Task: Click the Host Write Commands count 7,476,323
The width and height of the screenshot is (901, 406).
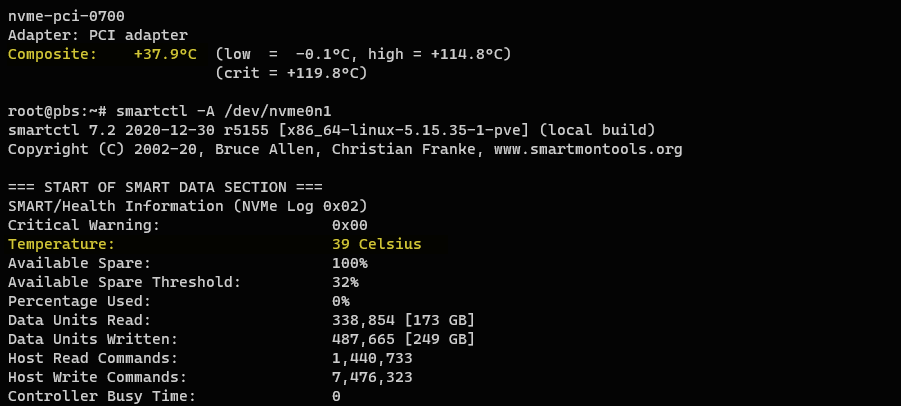Action: [x=372, y=377]
